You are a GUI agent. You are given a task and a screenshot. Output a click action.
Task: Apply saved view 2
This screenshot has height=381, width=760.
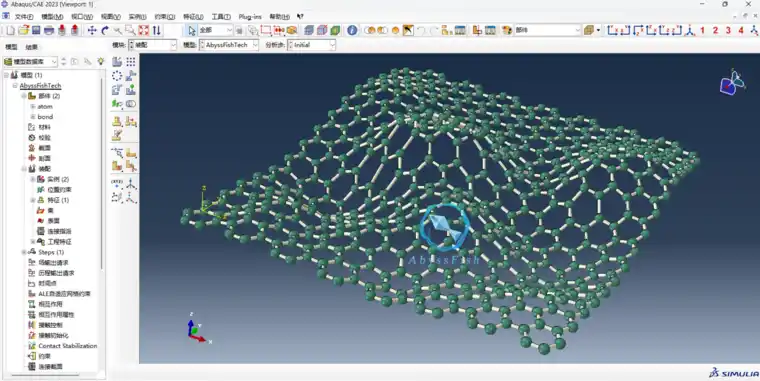(715, 31)
